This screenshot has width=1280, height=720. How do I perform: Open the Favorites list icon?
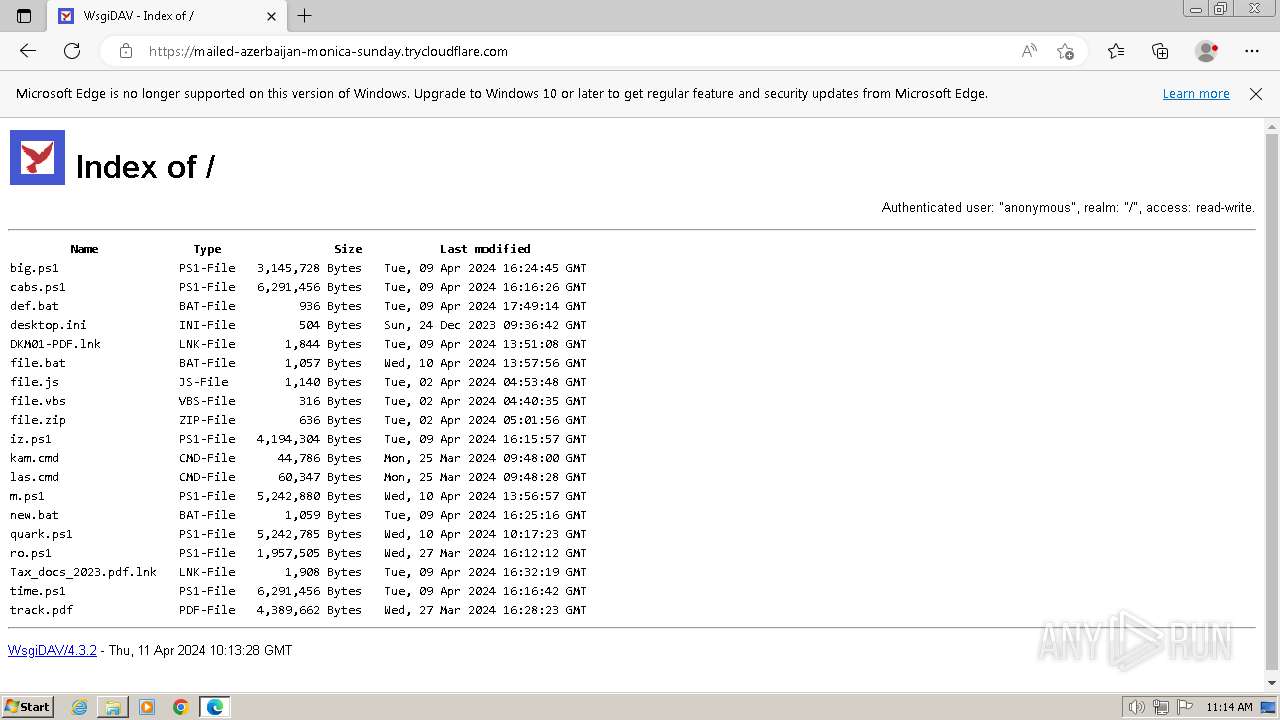[x=1116, y=51]
